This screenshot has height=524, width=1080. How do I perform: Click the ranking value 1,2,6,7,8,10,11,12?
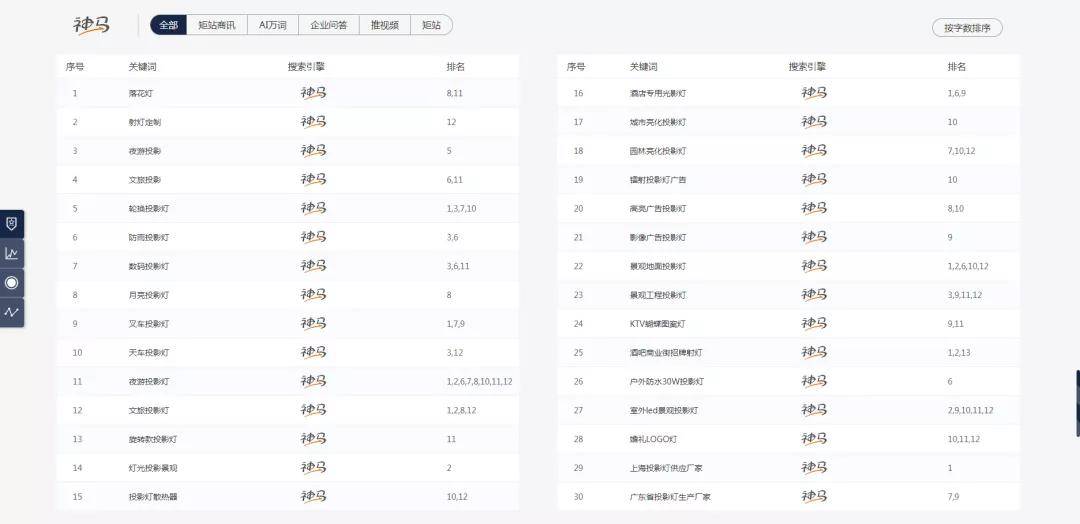point(479,381)
